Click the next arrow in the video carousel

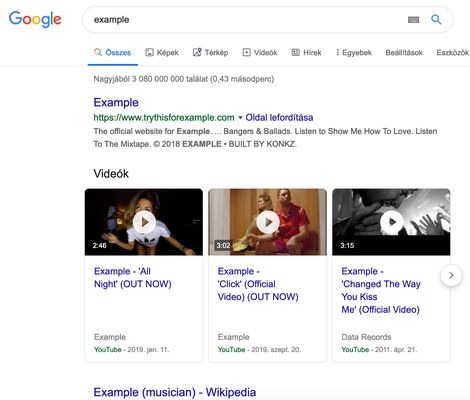tap(451, 275)
